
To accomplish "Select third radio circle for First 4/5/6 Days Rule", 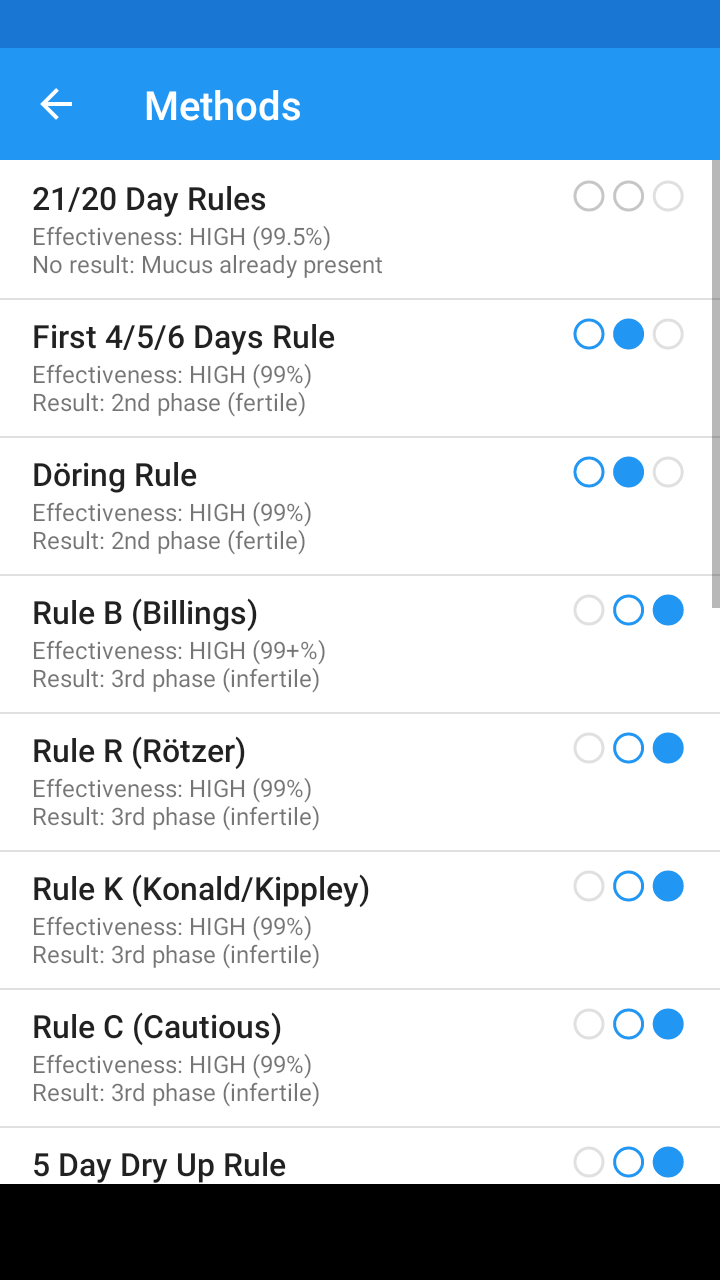I will click(668, 334).
